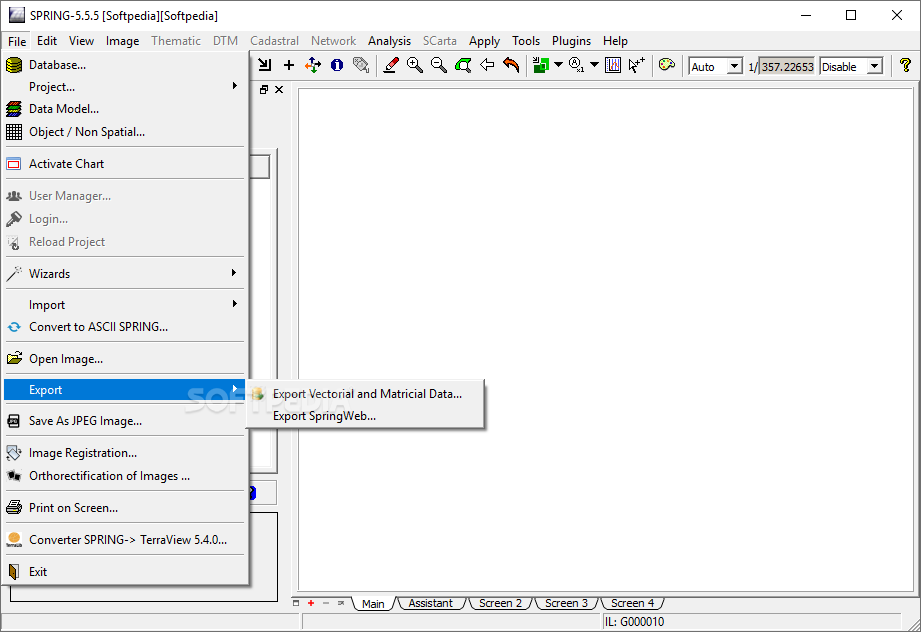Expand the Project submenu arrow
The height and width of the screenshot is (632, 921).
pos(234,86)
